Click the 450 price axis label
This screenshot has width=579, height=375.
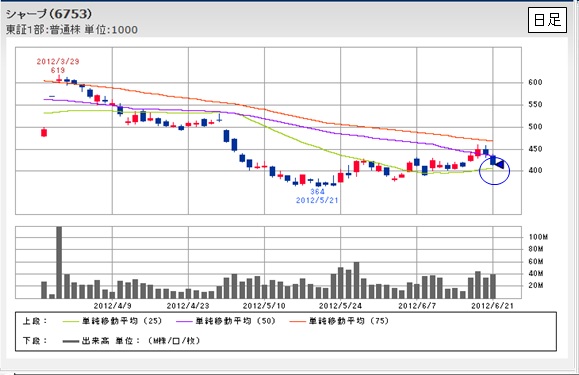535,149
